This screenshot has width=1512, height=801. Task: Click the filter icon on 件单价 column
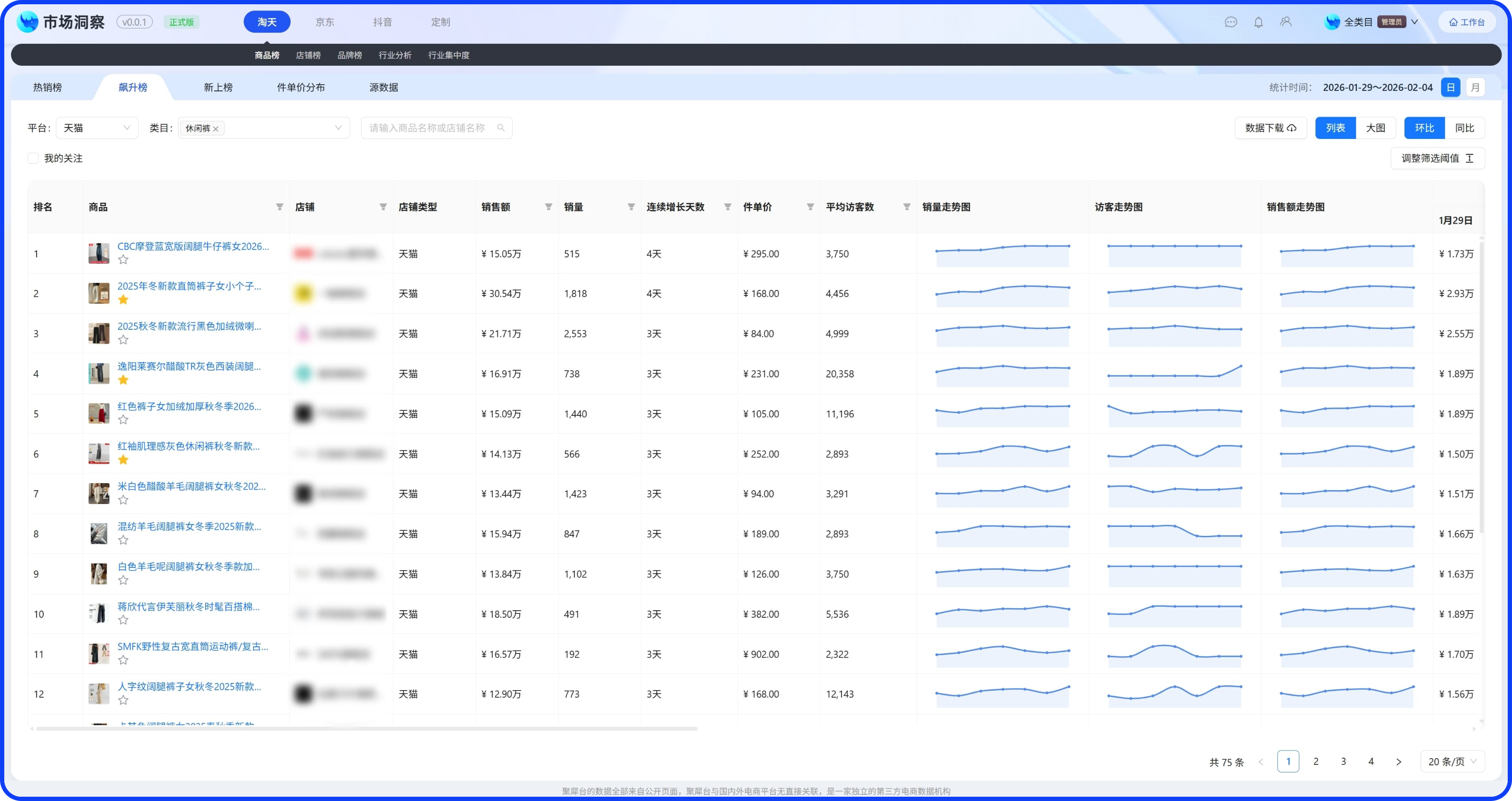click(x=810, y=207)
